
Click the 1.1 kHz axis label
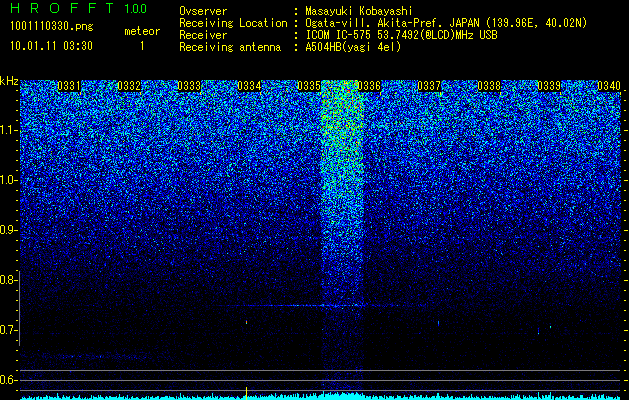(8, 130)
